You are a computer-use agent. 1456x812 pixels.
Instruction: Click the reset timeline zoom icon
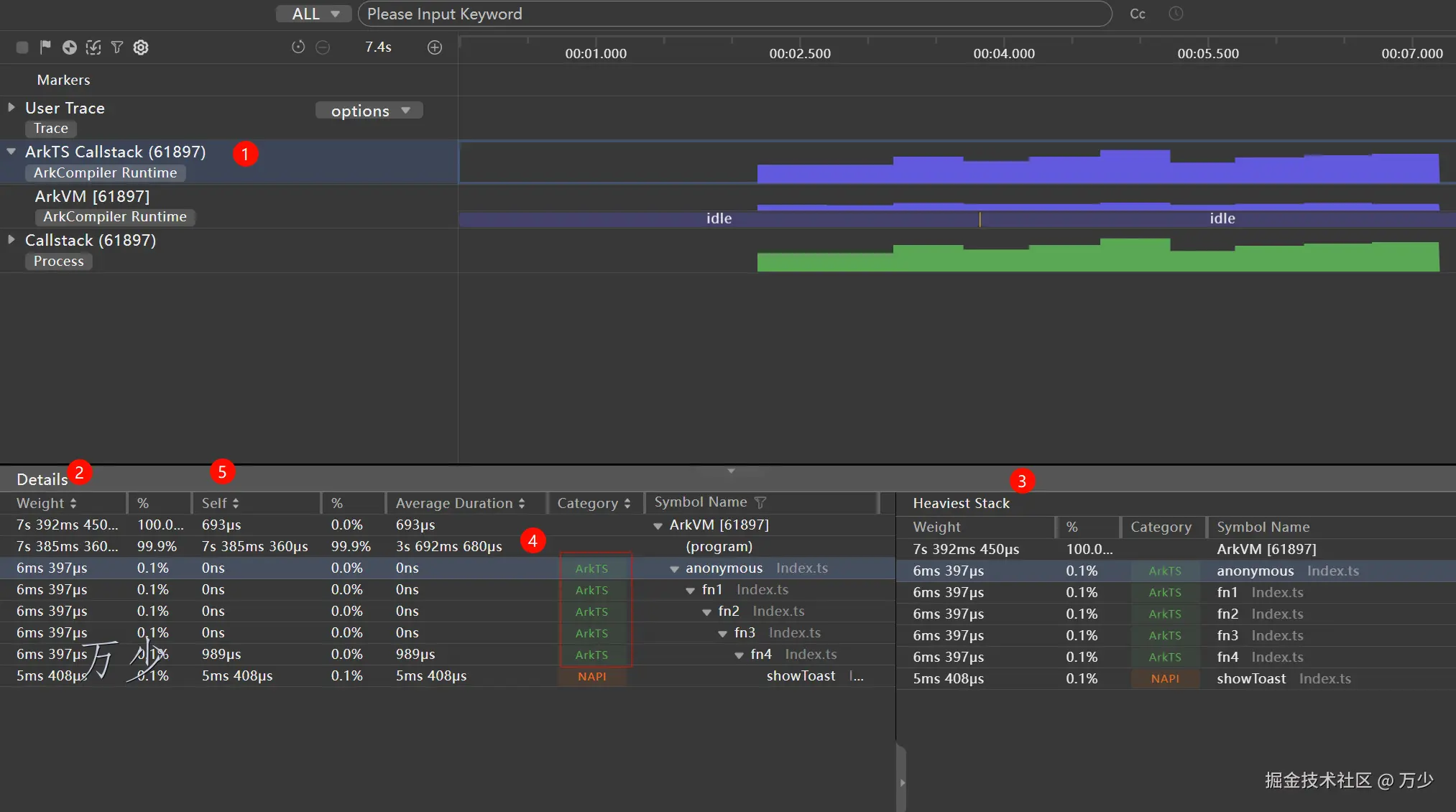[298, 47]
